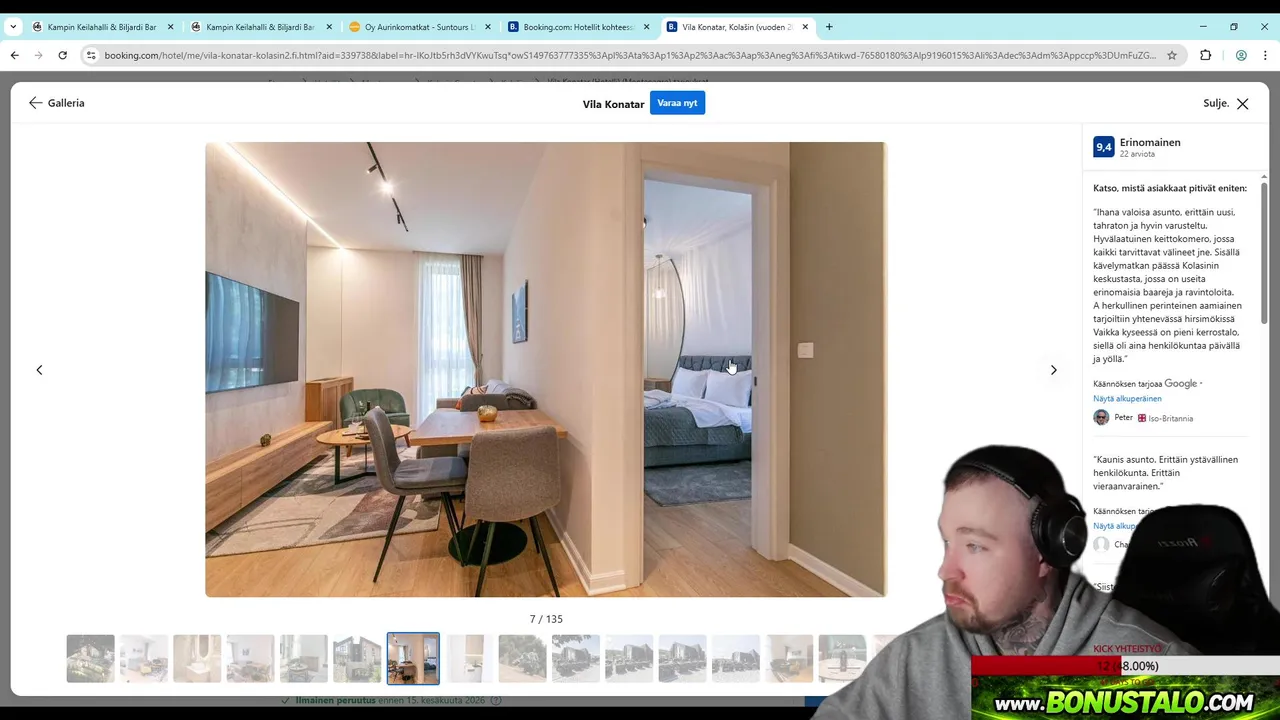Screen dimensions: 1280x720
Task: Click the 7 / 135 photo counter
Action: coord(546,619)
